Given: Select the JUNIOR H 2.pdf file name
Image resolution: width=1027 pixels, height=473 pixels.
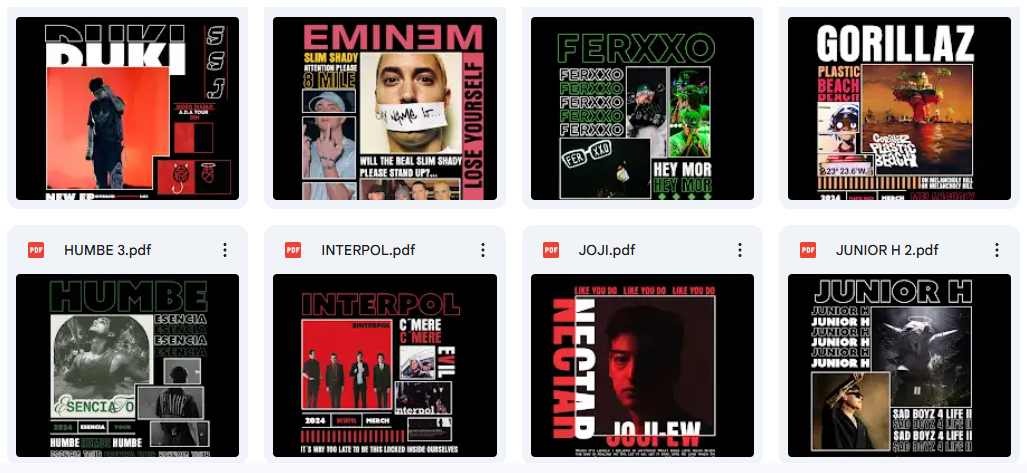Looking at the screenshot, I should tap(887, 250).
